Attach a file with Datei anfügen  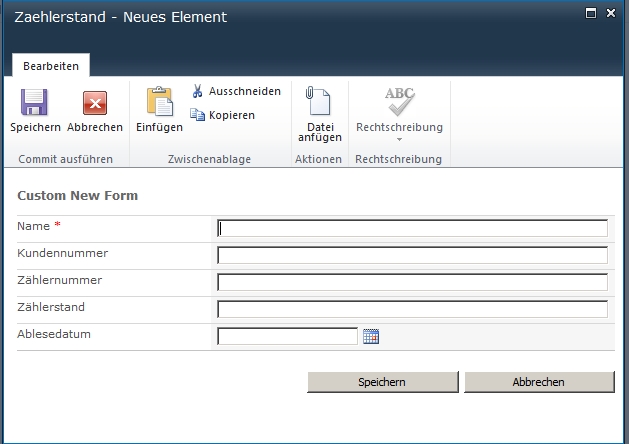pyautogui.click(x=319, y=102)
